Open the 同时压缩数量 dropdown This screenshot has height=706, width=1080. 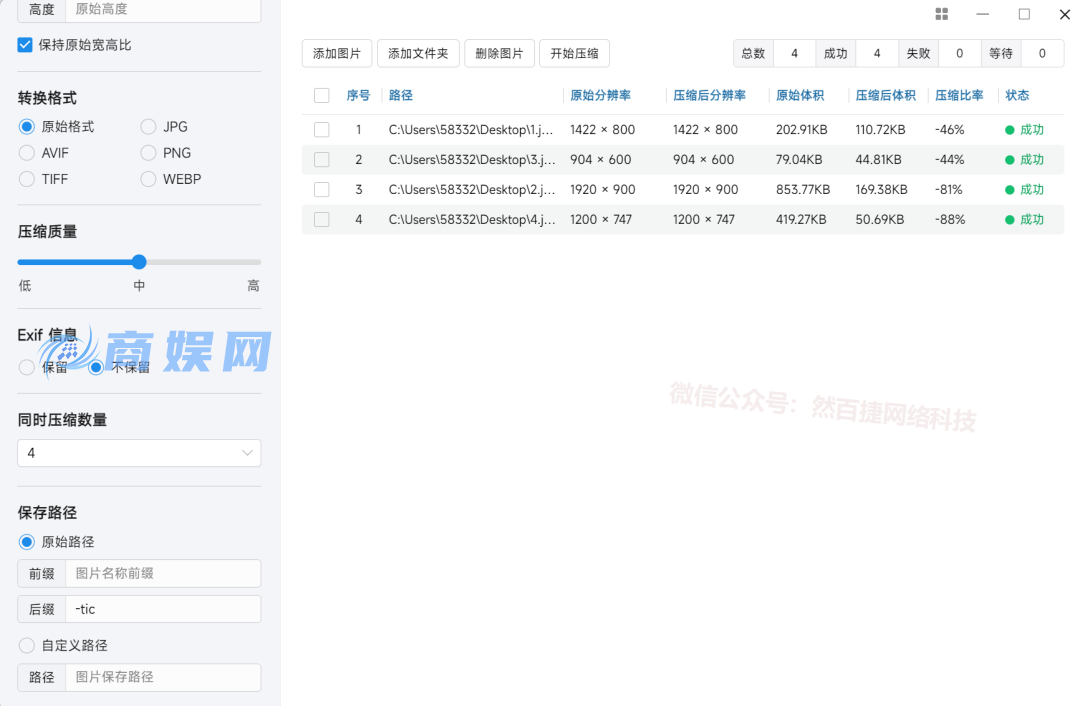click(139, 452)
